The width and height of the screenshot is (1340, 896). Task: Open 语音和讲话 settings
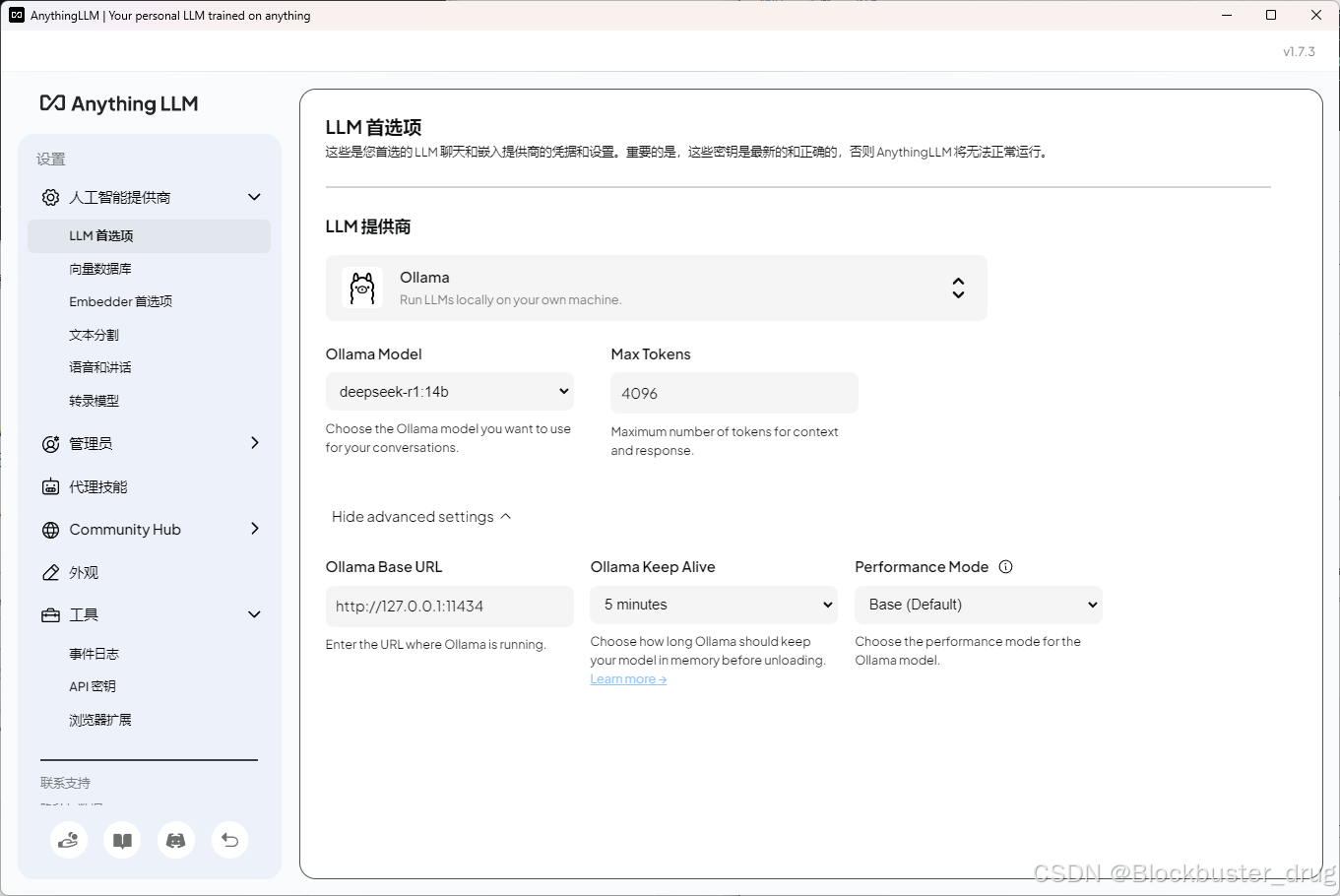pyautogui.click(x=100, y=367)
